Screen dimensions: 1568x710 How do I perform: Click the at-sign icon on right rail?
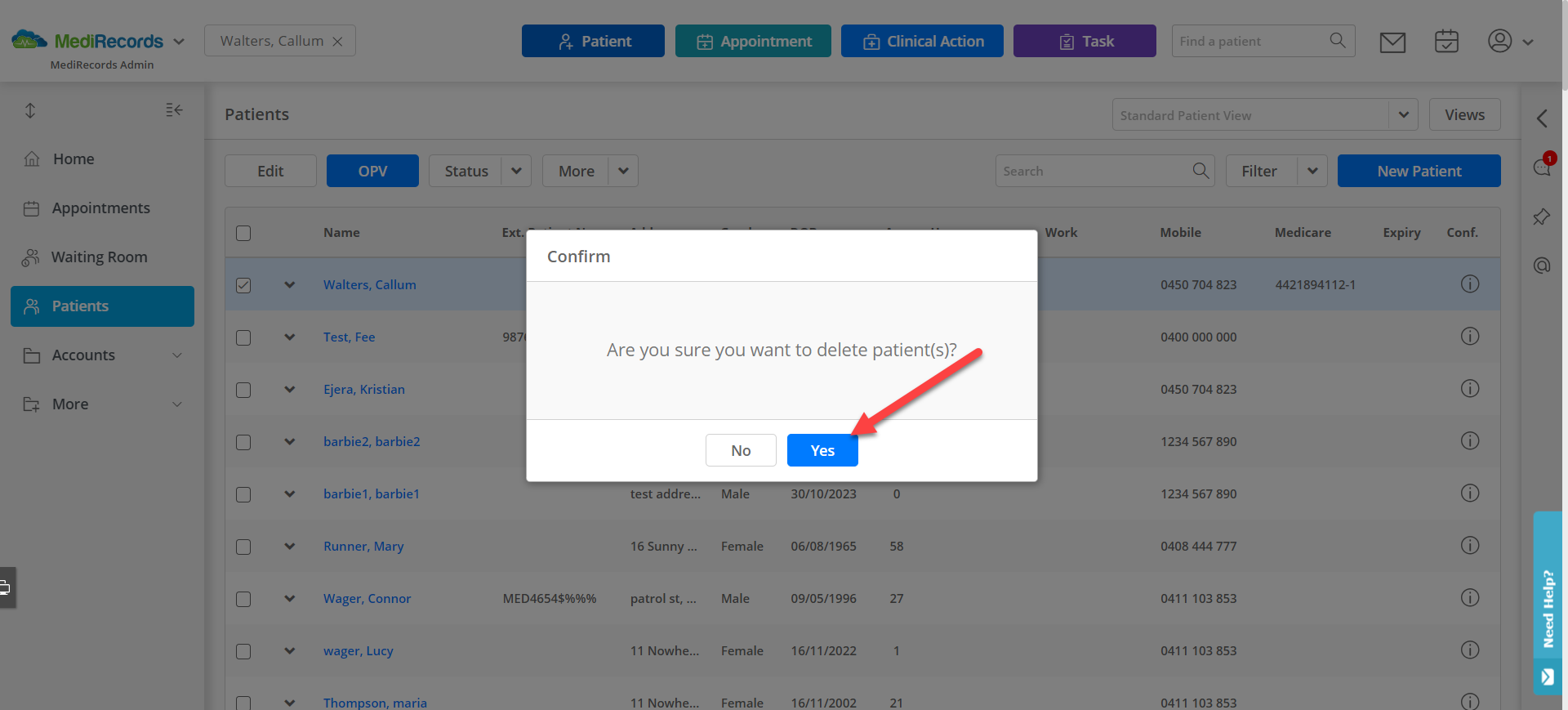click(1542, 266)
